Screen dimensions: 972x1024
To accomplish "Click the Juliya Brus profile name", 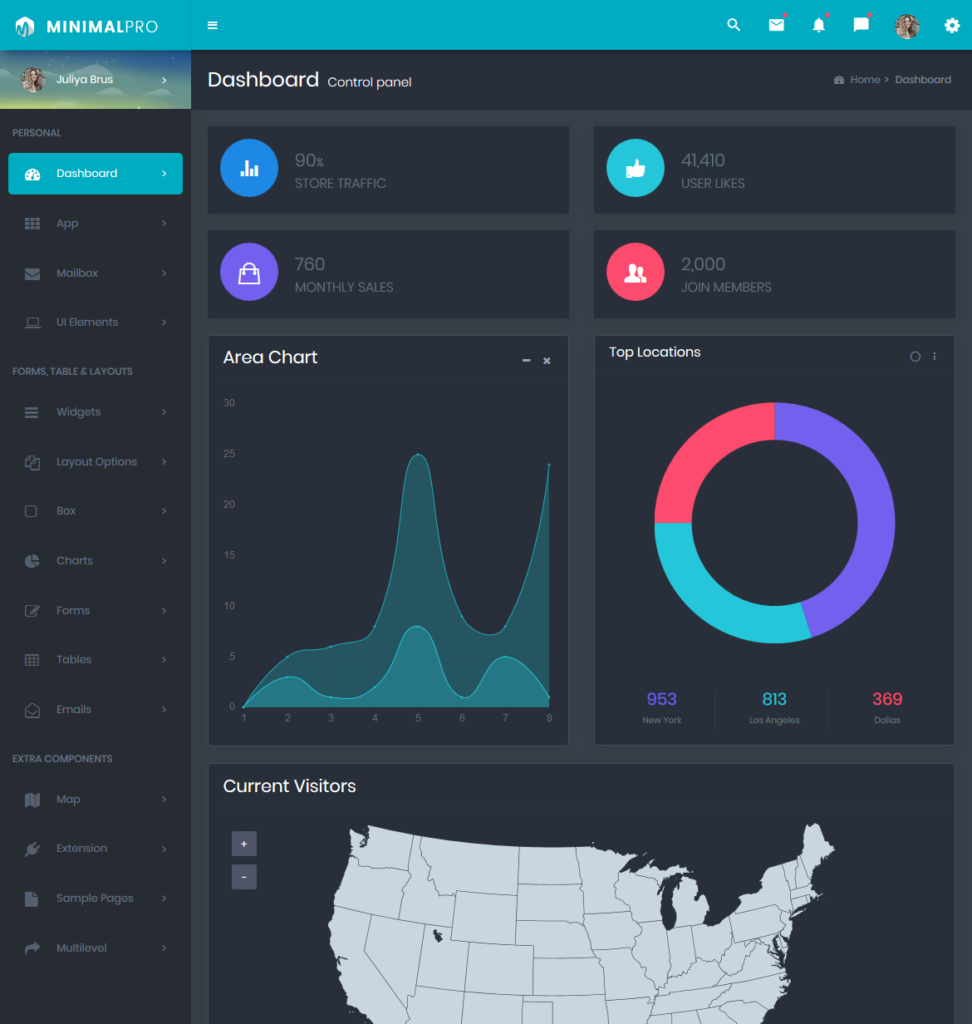I will [x=84, y=80].
